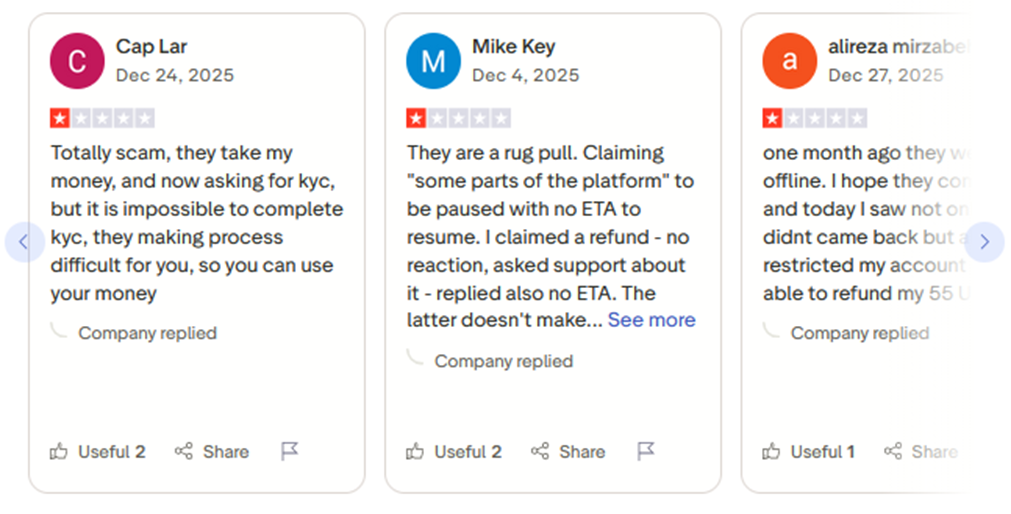Image resolution: width=1011 pixels, height=514 pixels.
Task: Click the previous reviews arrow button
Action: coord(24,242)
